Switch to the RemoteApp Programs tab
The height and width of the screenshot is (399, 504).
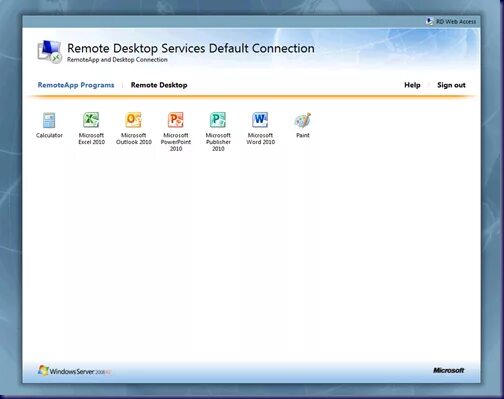tap(76, 85)
